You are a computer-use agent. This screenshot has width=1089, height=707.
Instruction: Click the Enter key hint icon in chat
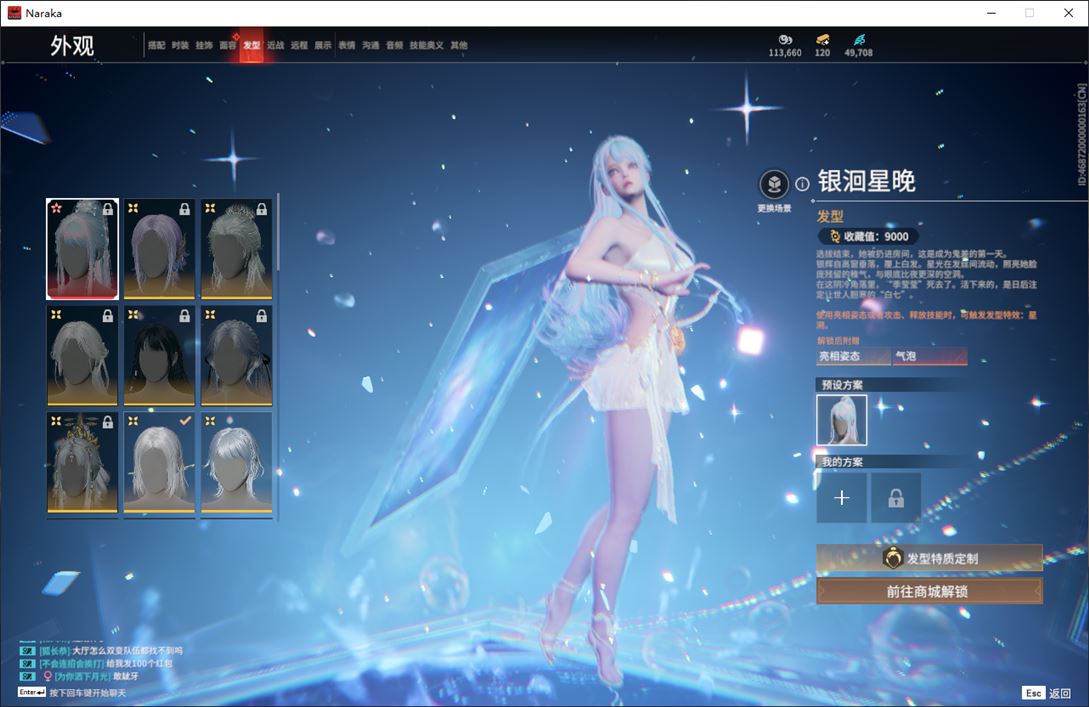(32, 692)
